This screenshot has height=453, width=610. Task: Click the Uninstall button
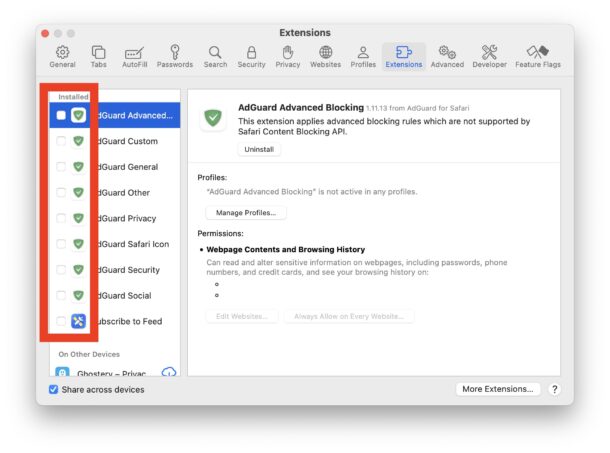click(259, 149)
